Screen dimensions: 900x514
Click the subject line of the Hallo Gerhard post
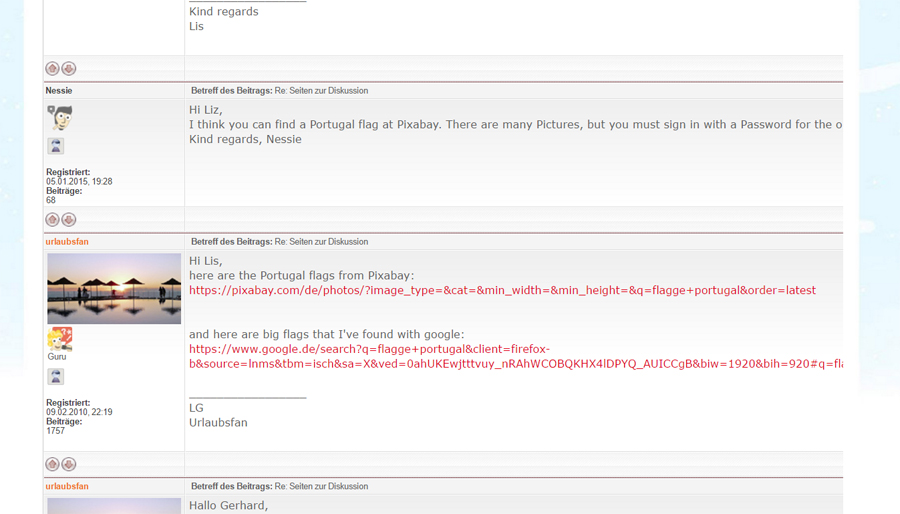tap(280, 486)
